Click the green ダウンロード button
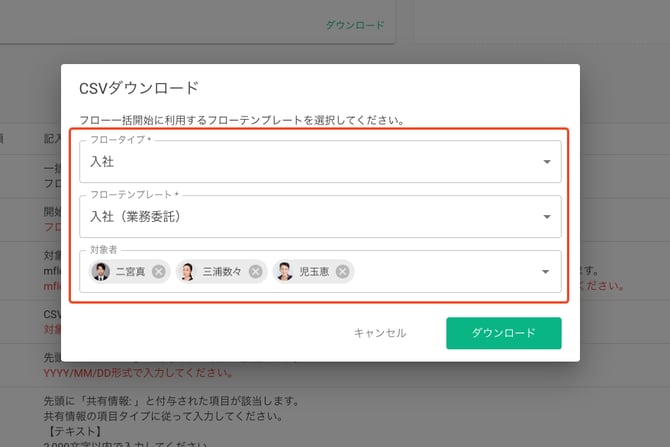Image resolution: width=670 pixels, height=447 pixels. (x=503, y=333)
